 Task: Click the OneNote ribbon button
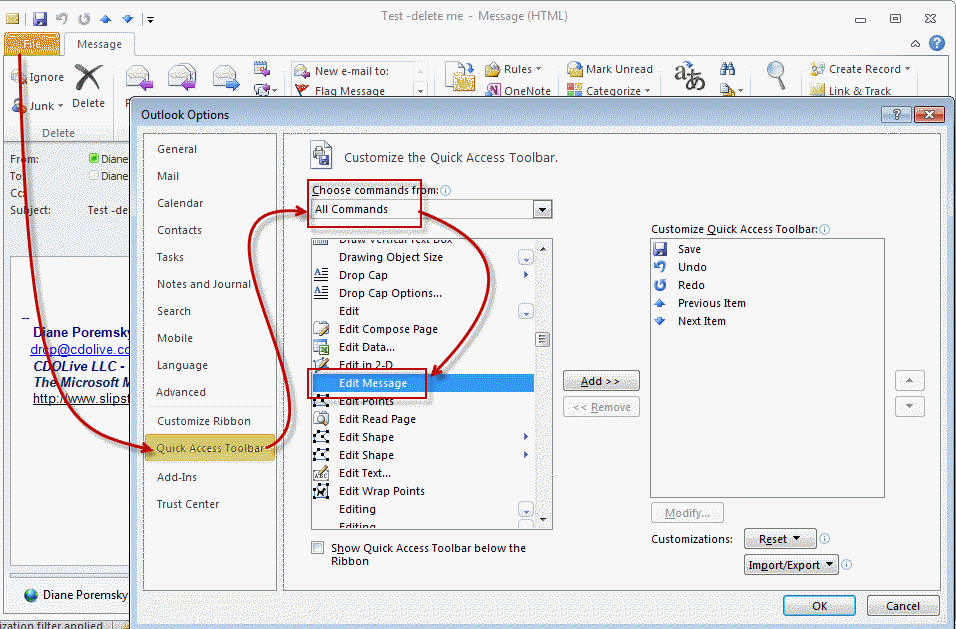[518, 91]
